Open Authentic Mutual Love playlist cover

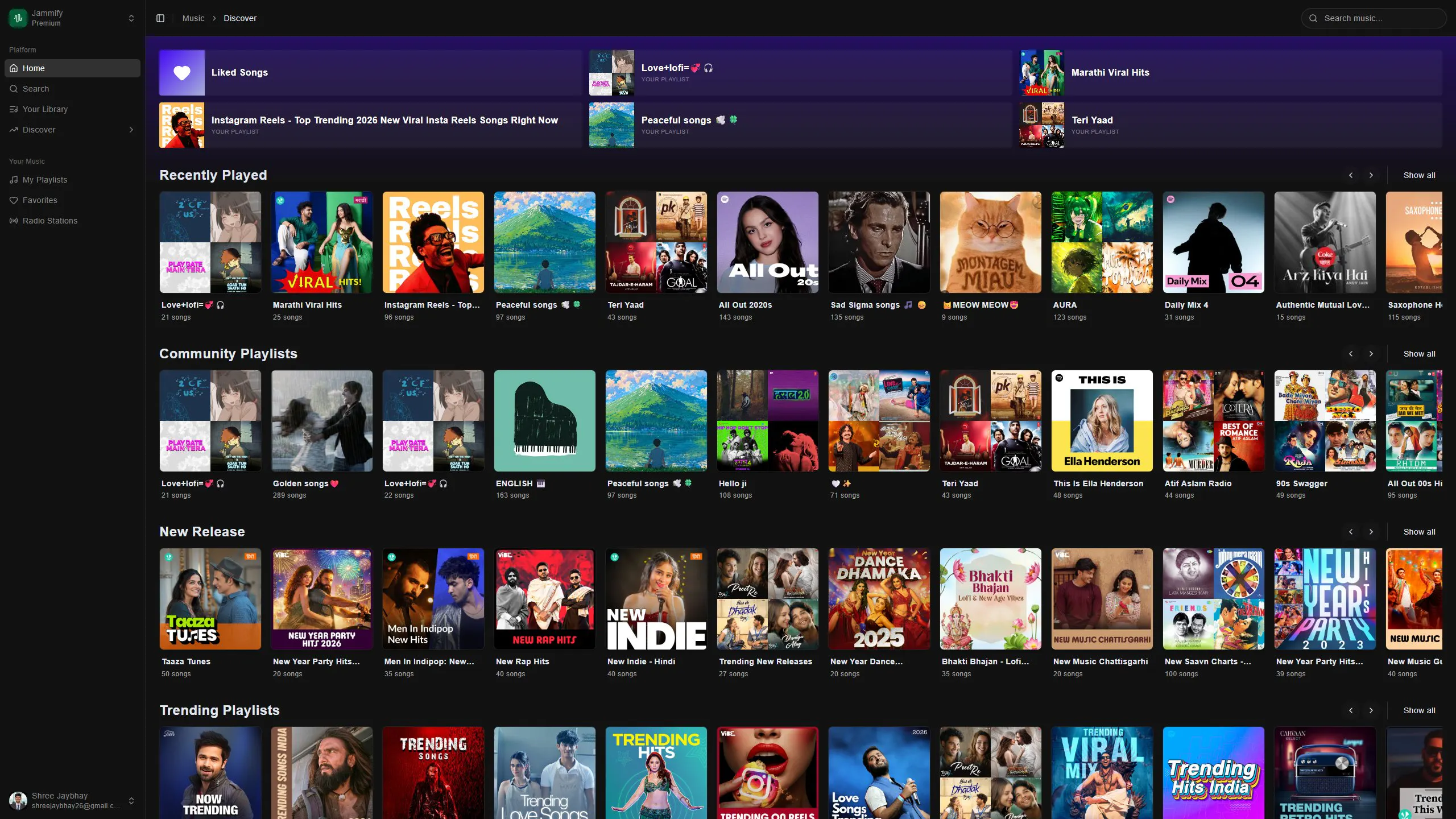(1325, 242)
